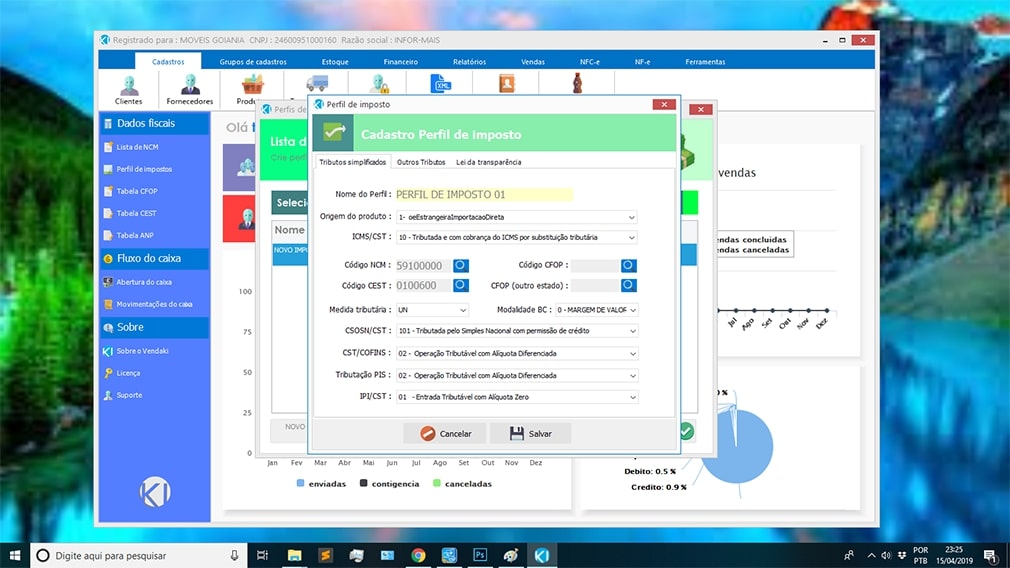Open Photoshop from the Windows taskbar
1010x568 pixels.
pyautogui.click(x=479, y=555)
